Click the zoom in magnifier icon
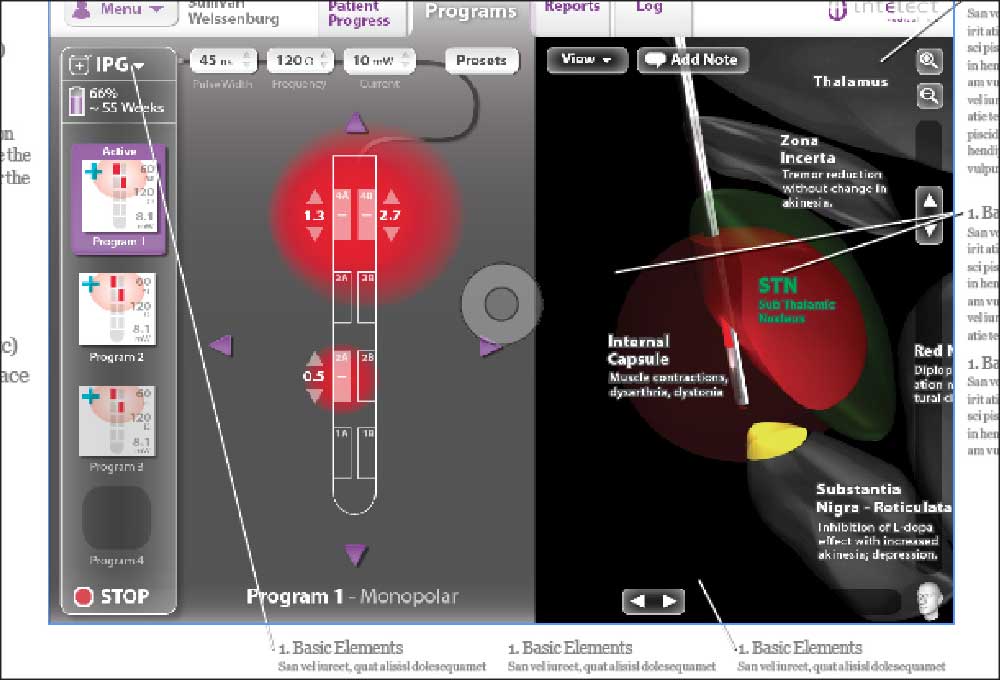 click(930, 60)
